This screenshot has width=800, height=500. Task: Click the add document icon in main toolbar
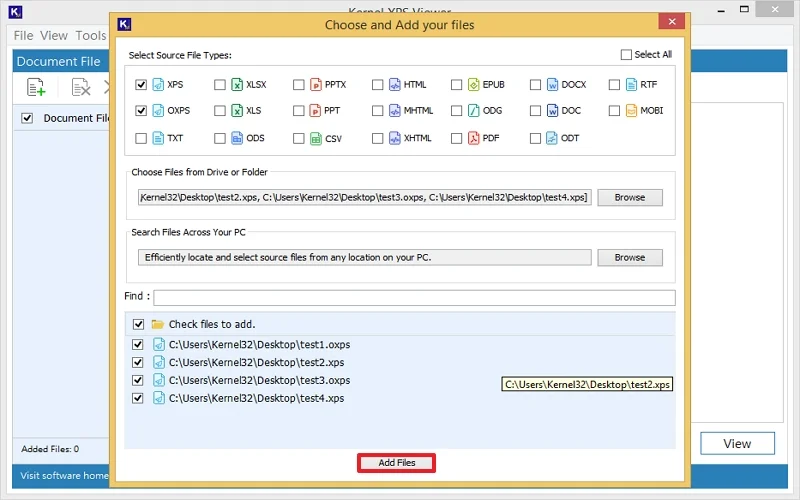[x=36, y=87]
